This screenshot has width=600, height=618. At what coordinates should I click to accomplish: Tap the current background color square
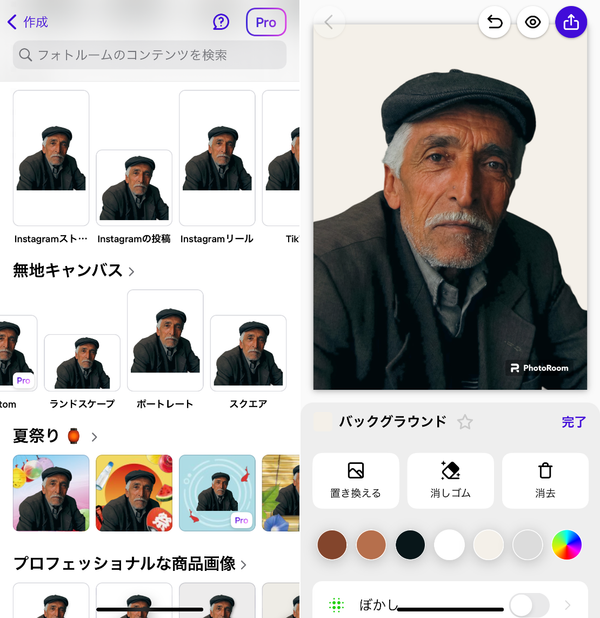pos(323,422)
